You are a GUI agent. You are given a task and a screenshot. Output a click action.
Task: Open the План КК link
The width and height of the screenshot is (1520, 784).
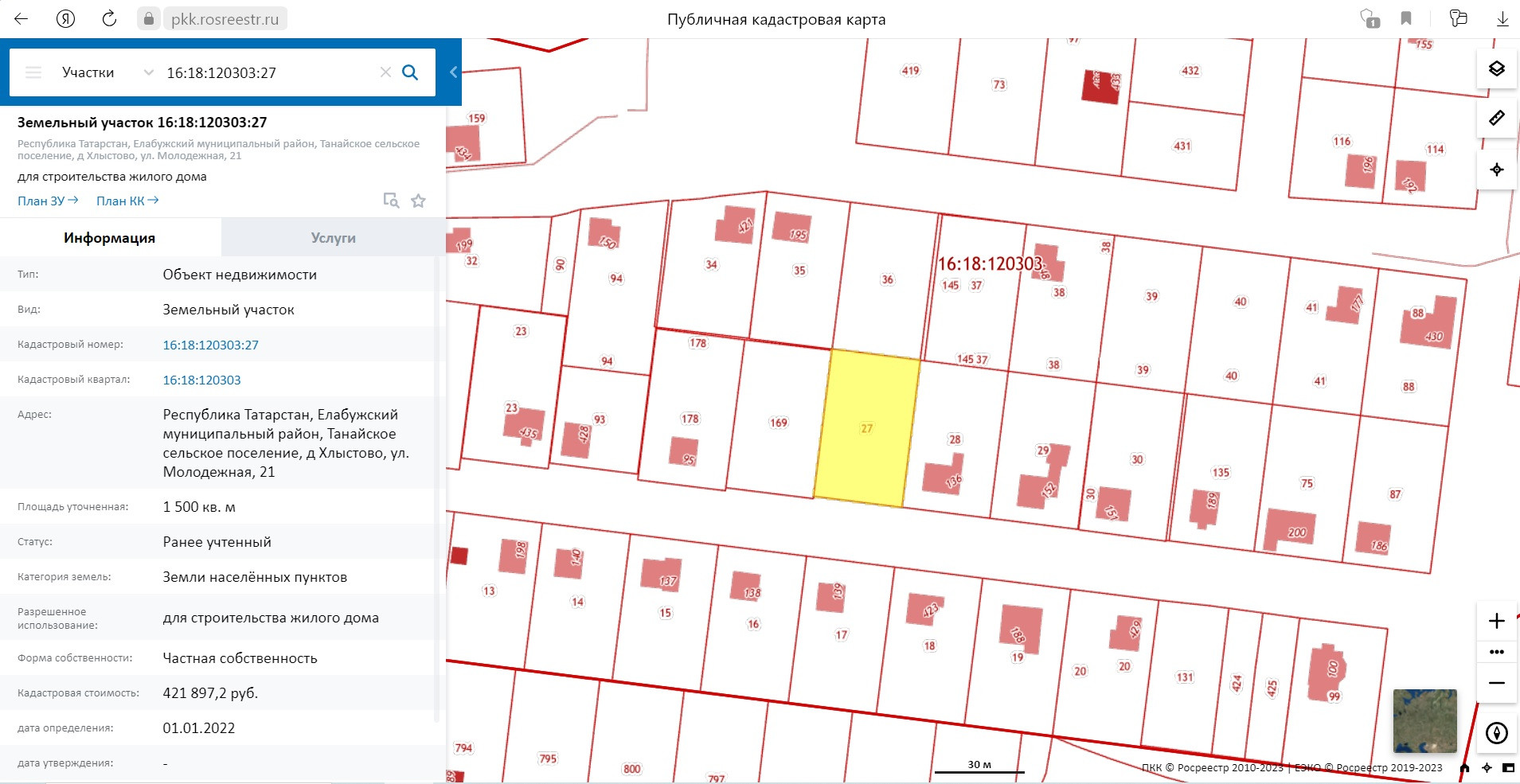[127, 201]
